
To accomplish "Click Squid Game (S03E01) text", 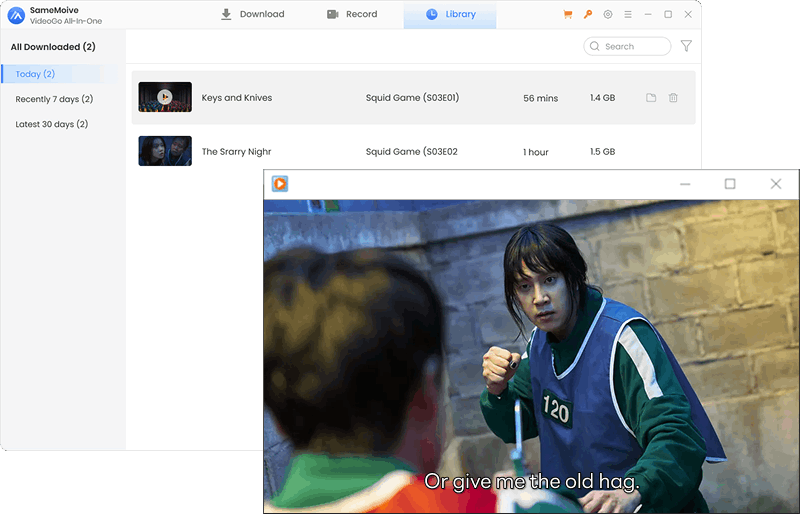I will point(412,97).
